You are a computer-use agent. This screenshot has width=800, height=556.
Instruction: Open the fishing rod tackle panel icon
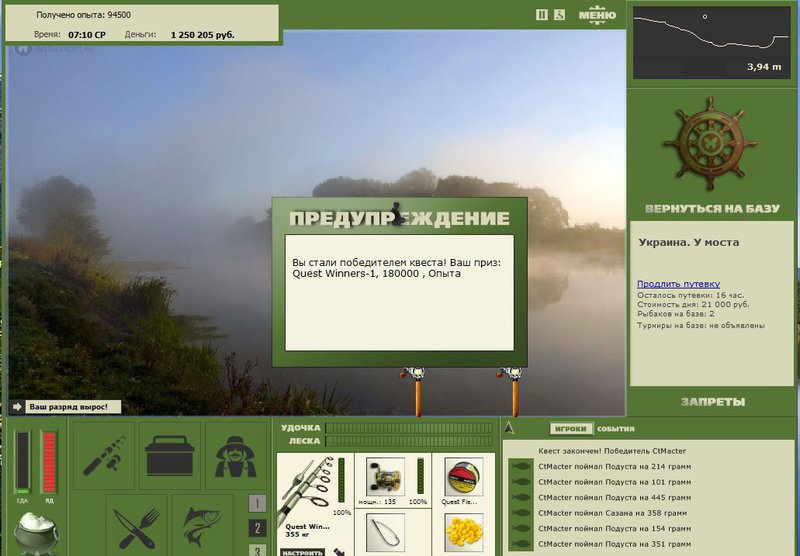click(x=104, y=456)
